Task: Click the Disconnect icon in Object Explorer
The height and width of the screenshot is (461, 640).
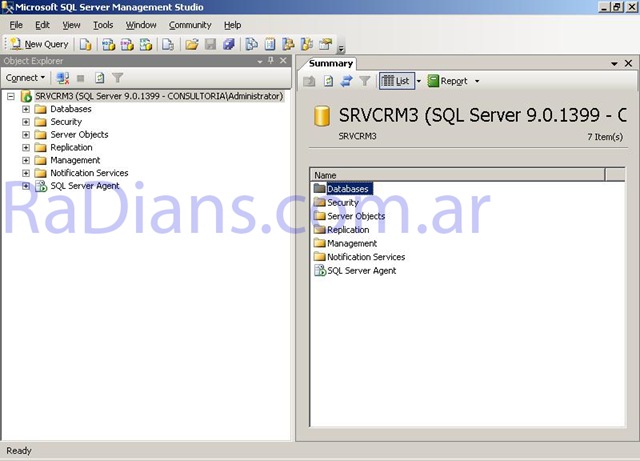Action: coord(63,77)
